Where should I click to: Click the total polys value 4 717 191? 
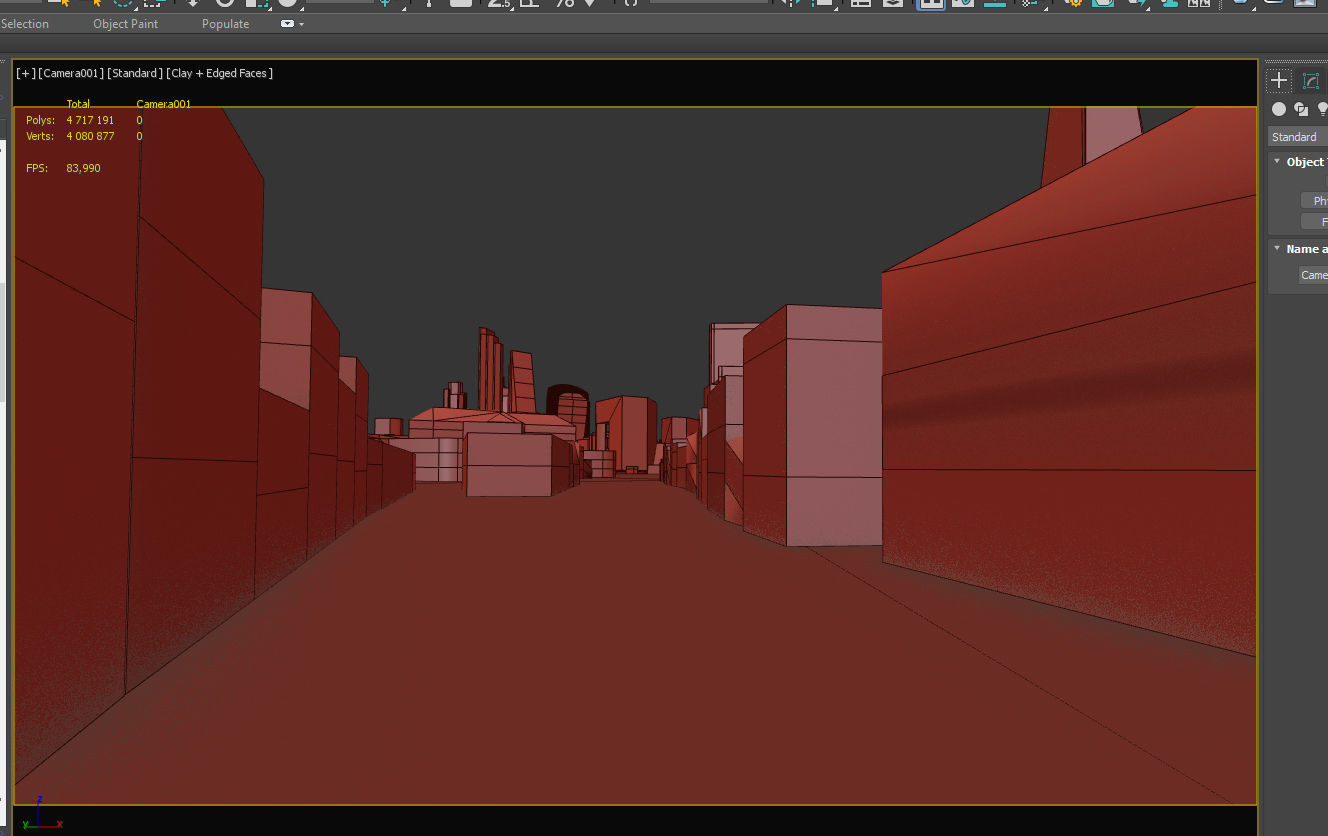pyautogui.click(x=90, y=120)
